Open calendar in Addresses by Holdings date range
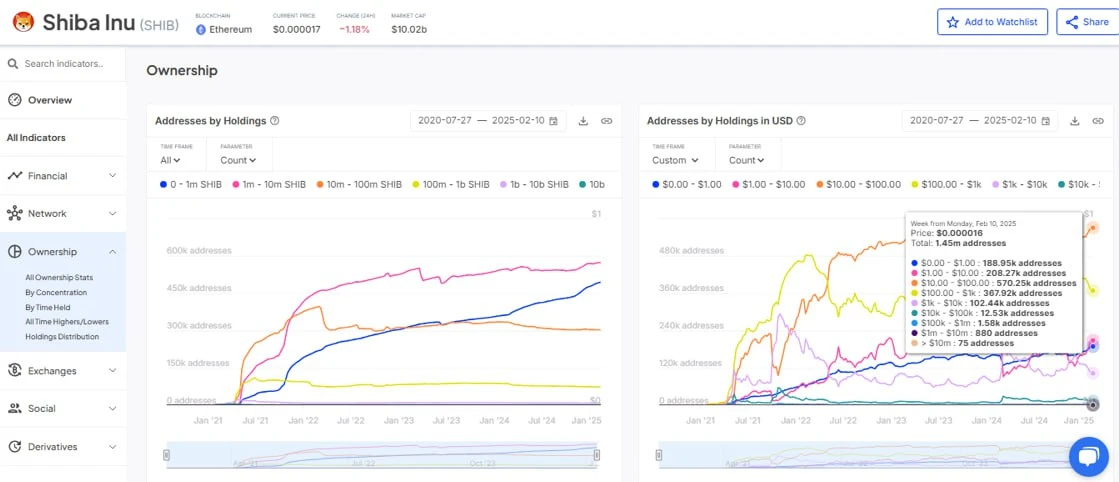 pos(553,121)
